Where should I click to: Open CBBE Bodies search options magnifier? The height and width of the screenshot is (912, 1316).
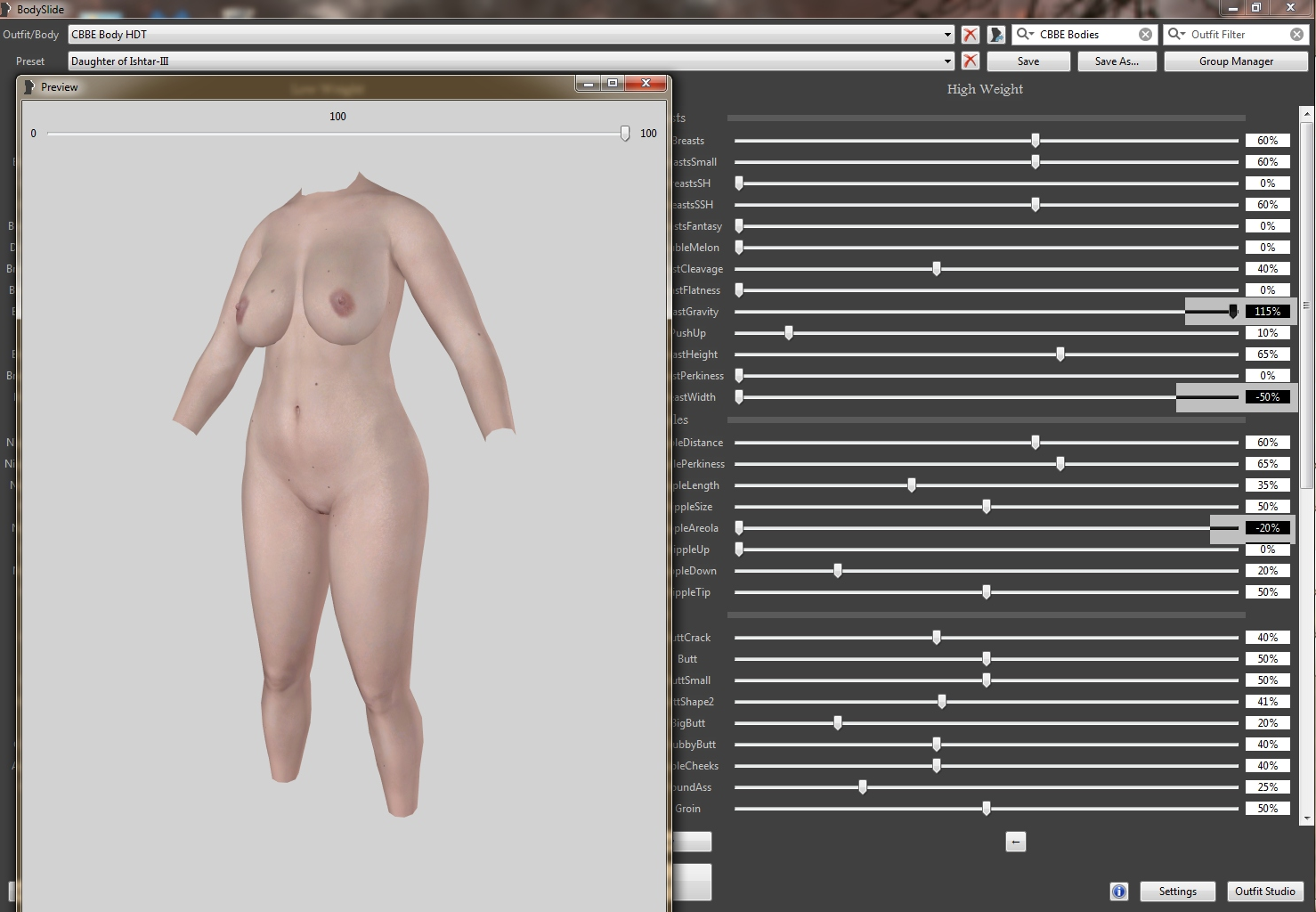pos(1025,34)
